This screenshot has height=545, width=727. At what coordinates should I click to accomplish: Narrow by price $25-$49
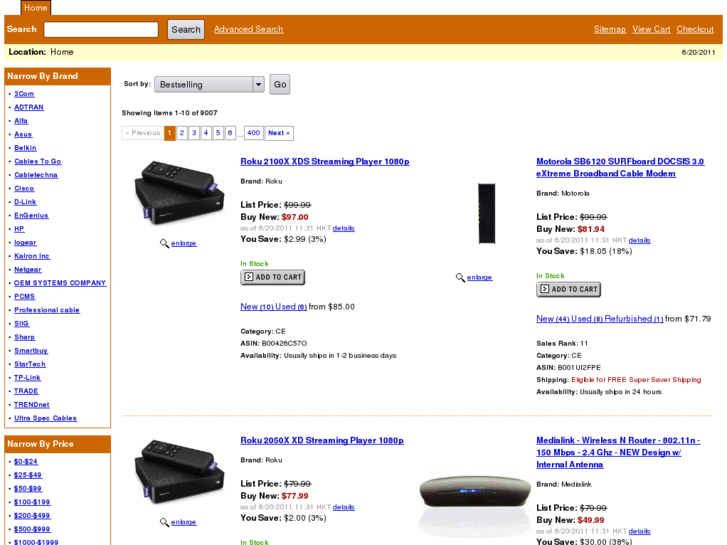click(x=28, y=475)
